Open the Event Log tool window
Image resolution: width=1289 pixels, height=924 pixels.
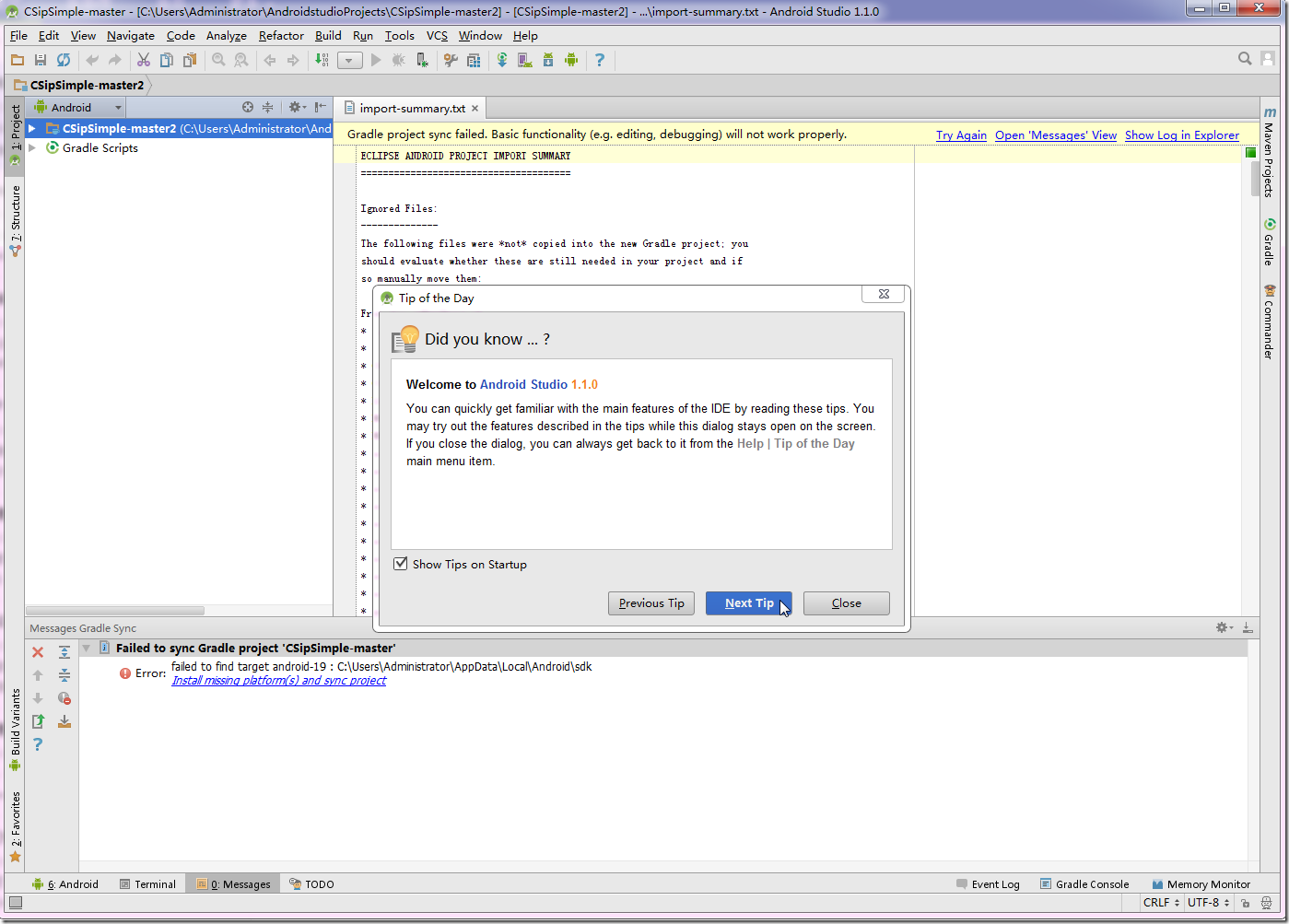tap(989, 884)
